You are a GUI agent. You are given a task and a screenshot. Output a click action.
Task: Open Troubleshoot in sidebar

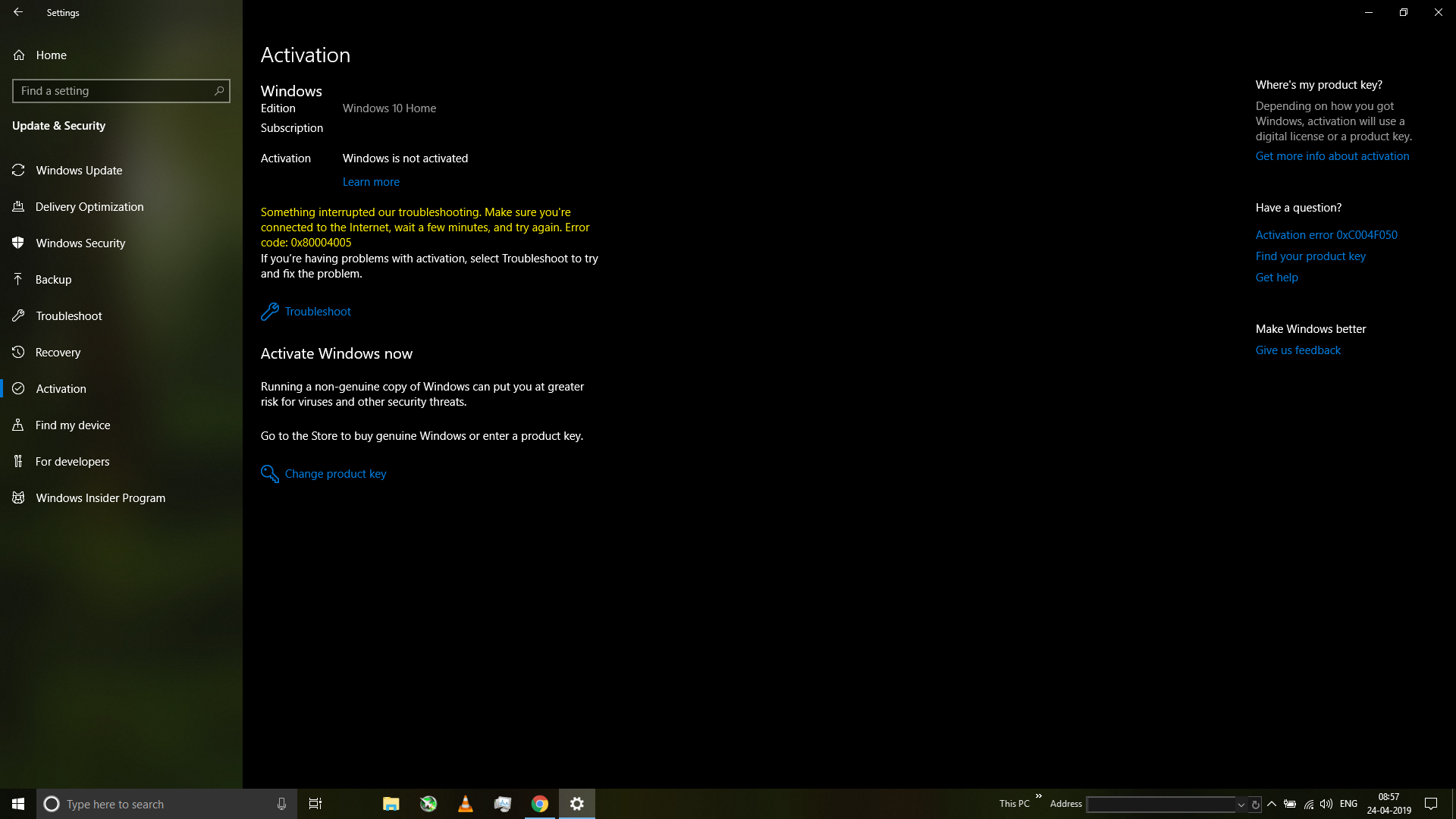tap(121, 316)
